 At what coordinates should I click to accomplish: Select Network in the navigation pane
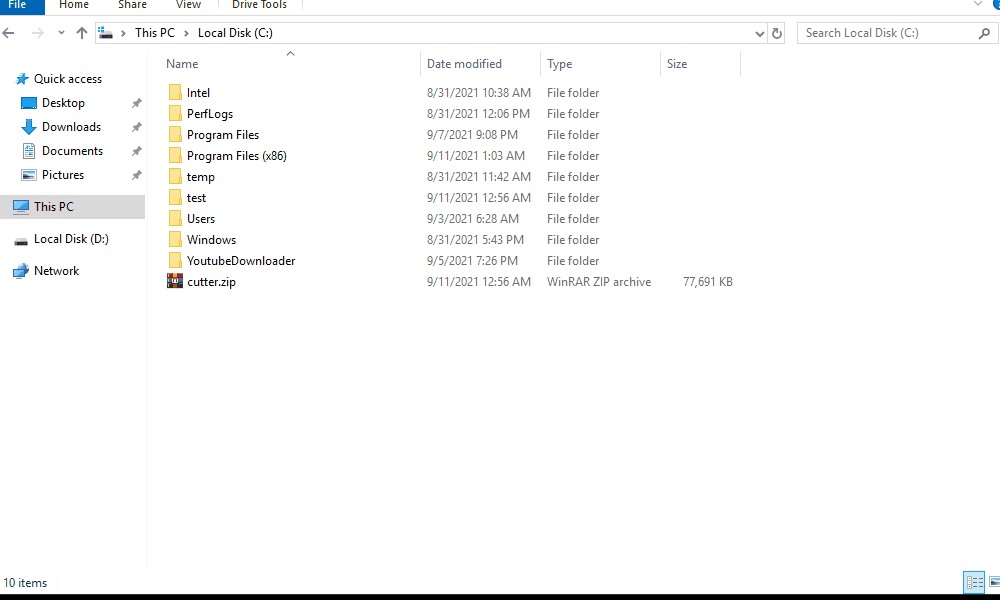coord(56,271)
